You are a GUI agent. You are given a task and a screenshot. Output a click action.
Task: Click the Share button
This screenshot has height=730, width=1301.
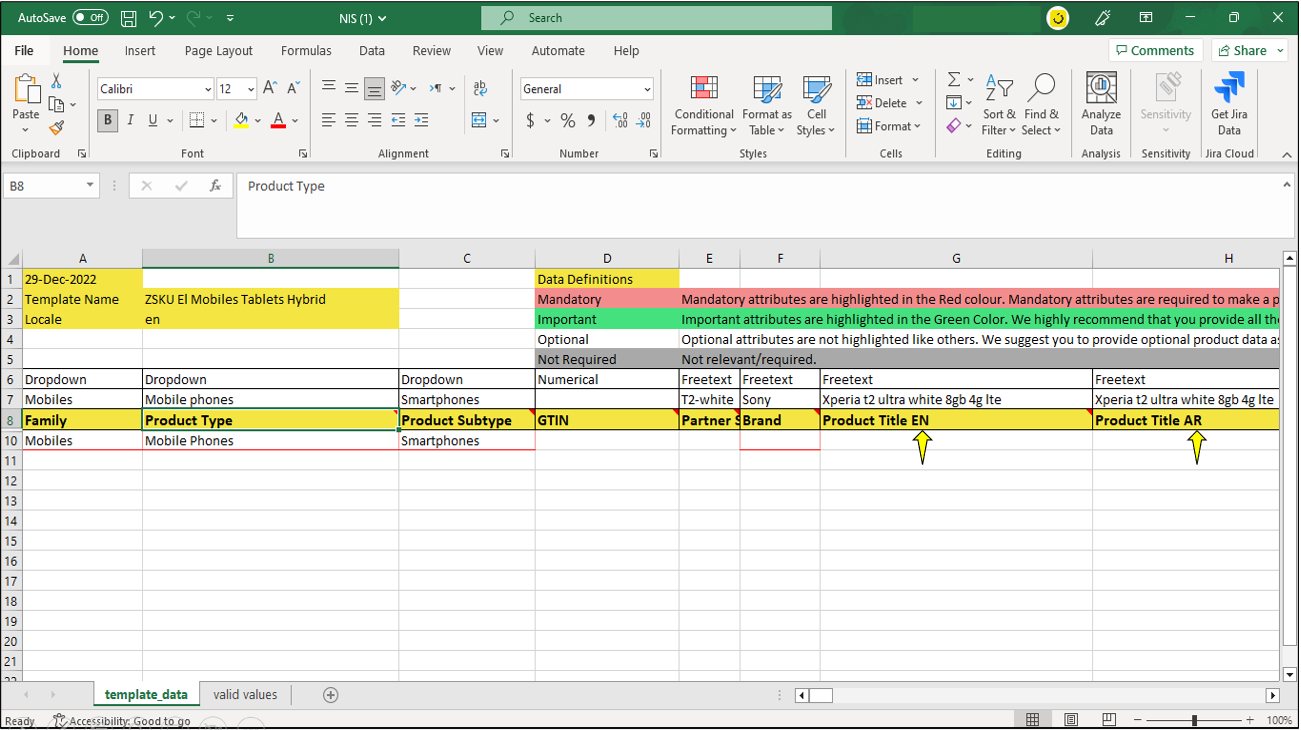[x=1250, y=51]
